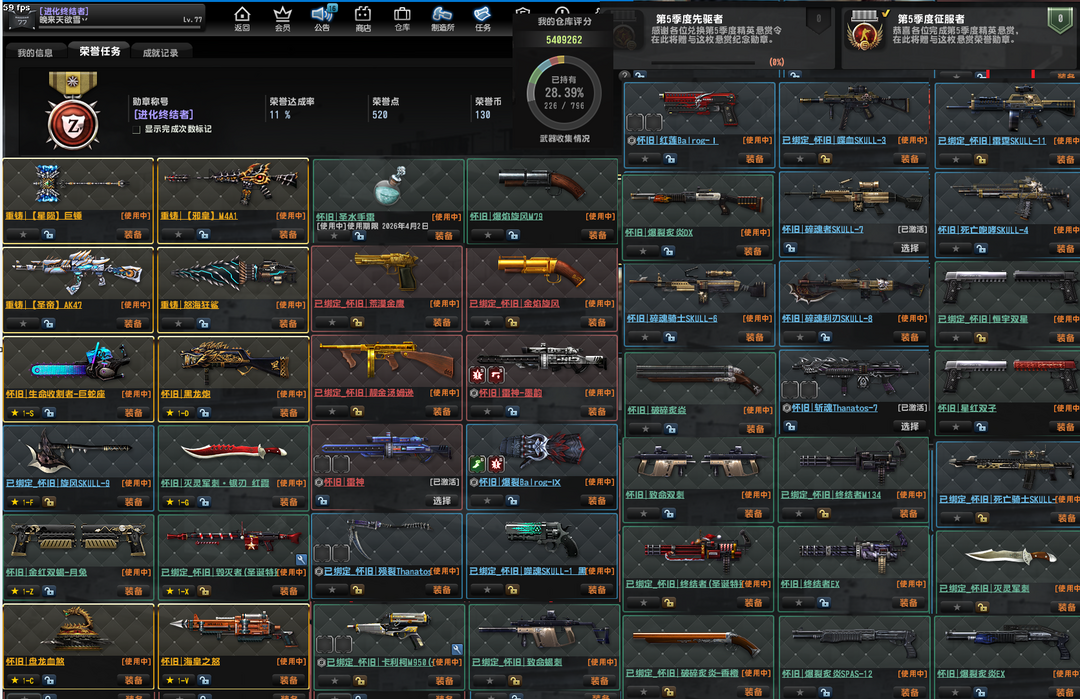The width and height of the screenshot is (1080, 699).
Task: Toggle the favorite star on 怀旧 红莲Balrog-I
Action: click(x=644, y=159)
